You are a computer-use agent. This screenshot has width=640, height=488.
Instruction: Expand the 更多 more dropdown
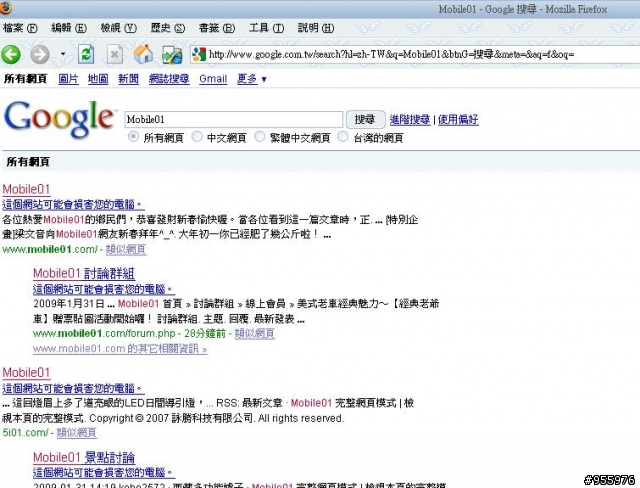click(x=251, y=79)
